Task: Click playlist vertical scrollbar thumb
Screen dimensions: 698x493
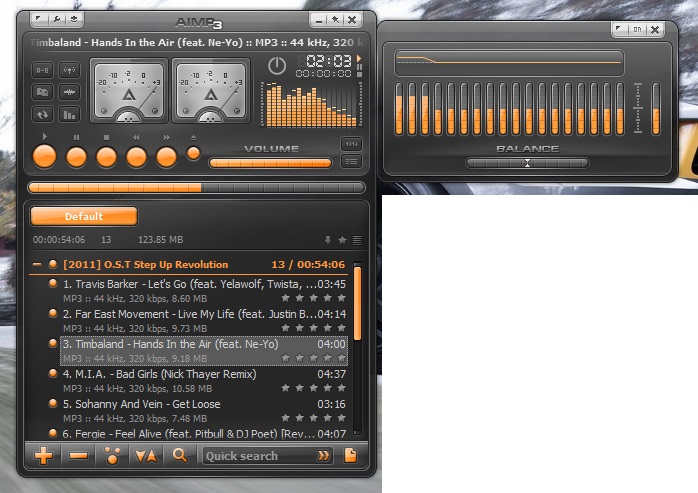Action: [x=357, y=303]
